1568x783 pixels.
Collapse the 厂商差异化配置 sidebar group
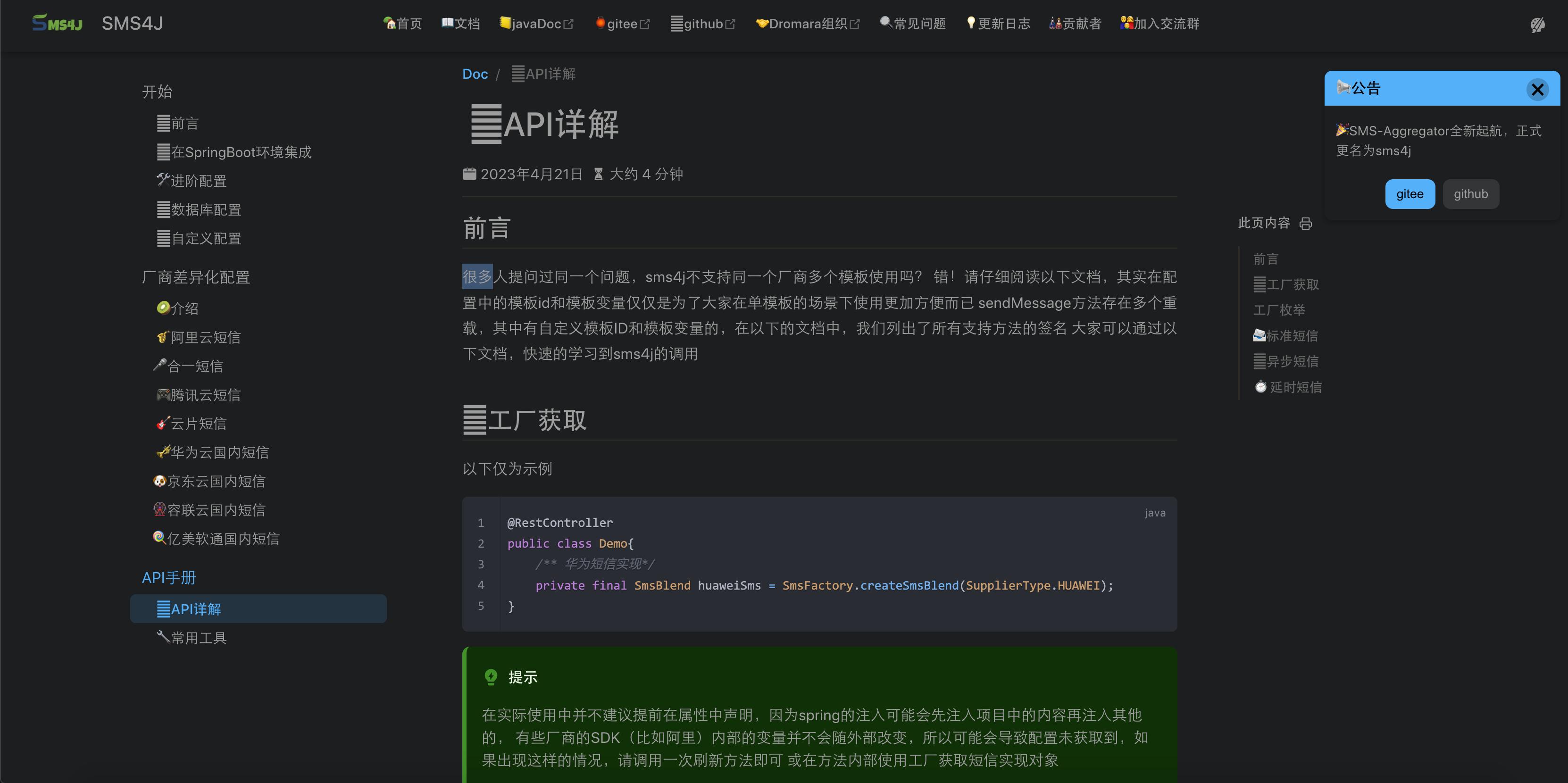pyautogui.click(x=195, y=278)
